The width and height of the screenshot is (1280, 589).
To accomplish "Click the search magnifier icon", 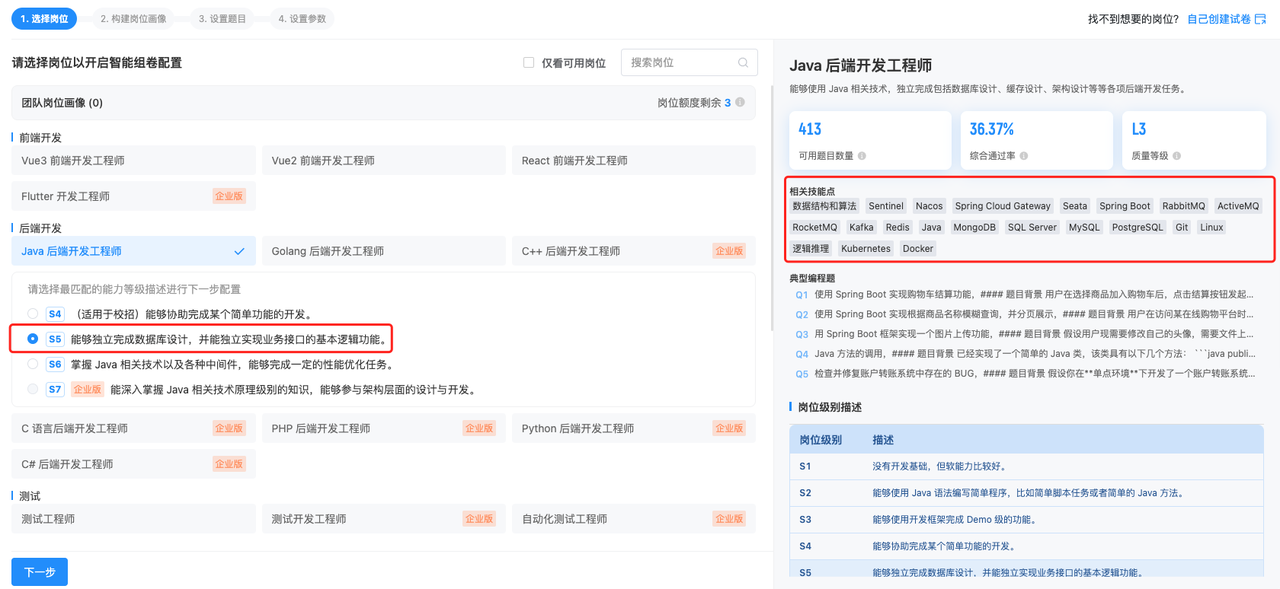I will coord(743,63).
